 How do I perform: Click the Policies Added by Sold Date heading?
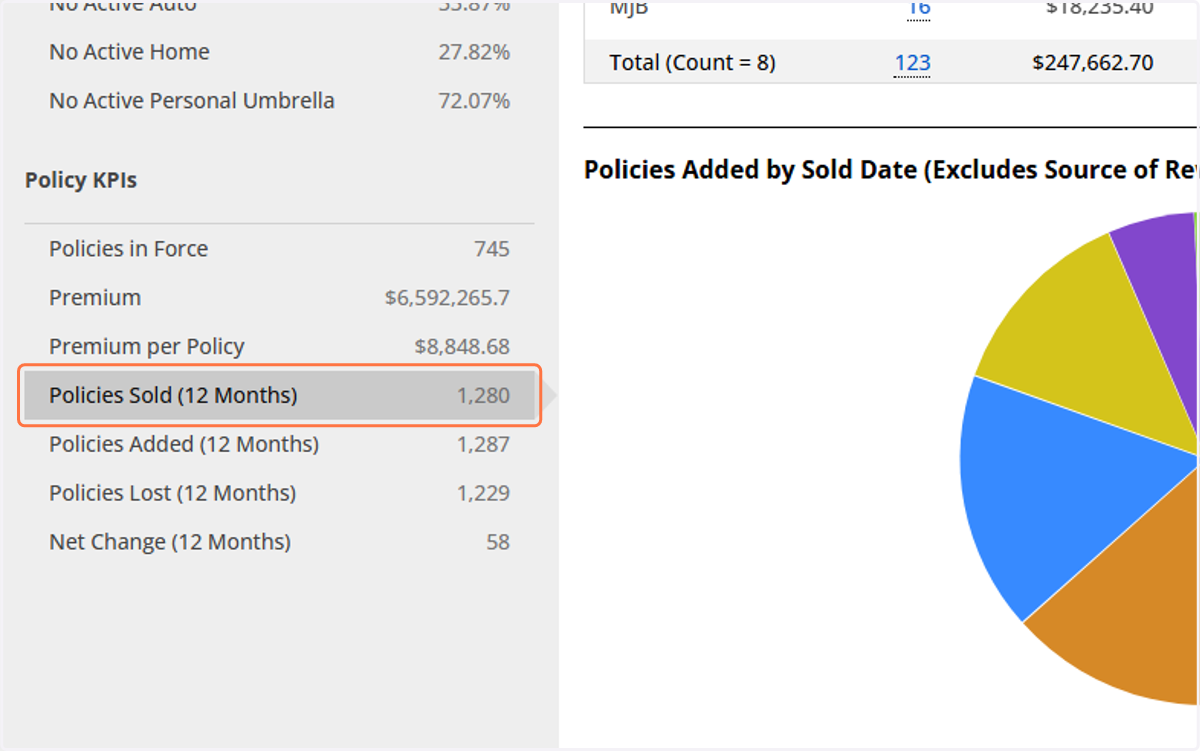(x=890, y=170)
